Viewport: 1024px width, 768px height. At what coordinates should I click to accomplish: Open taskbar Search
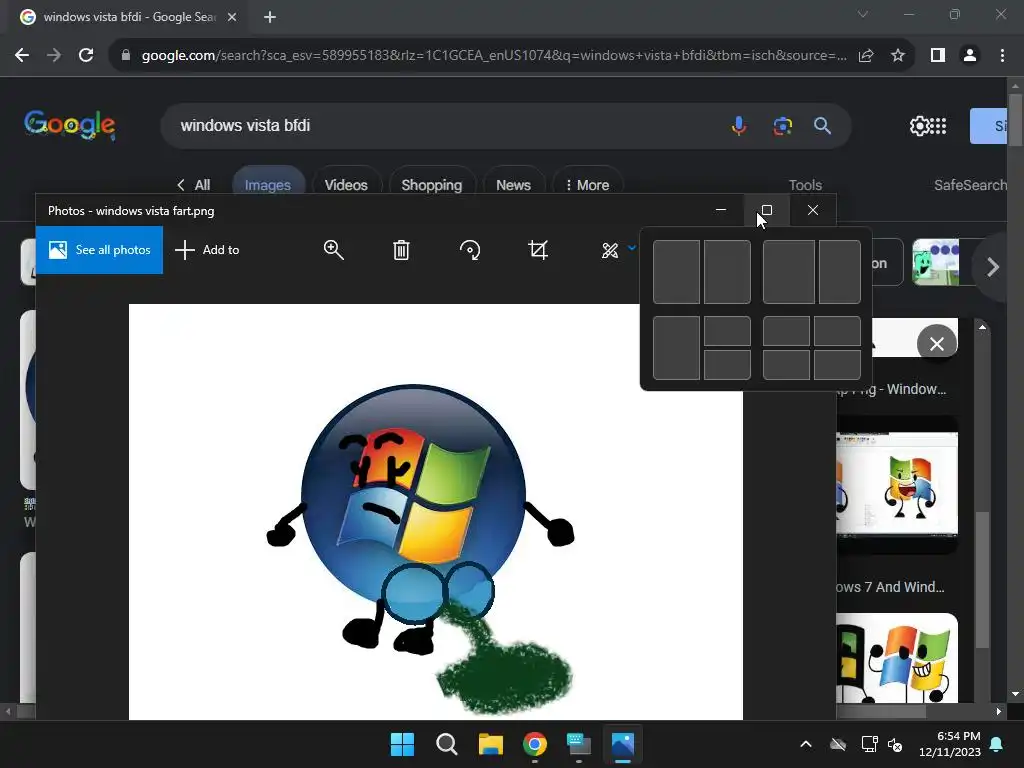click(447, 744)
